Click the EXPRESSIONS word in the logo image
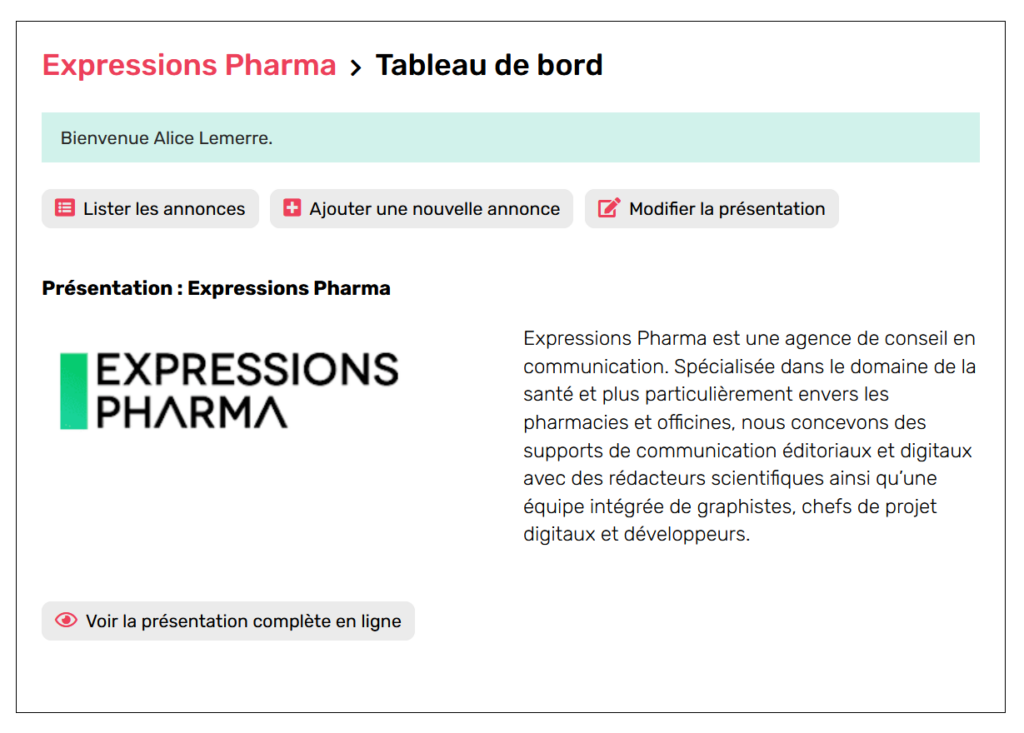Image resolution: width=1024 pixels, height=733 pixels. 247,369
